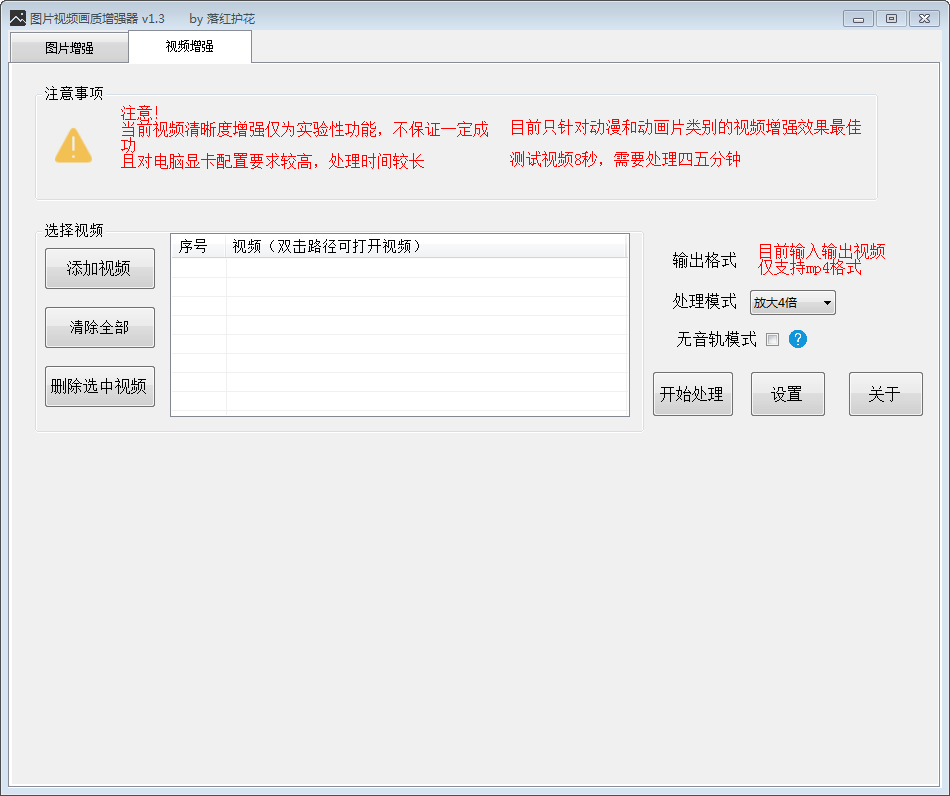Click the yellow warning triangle icon
The image size is (950, 796).
point(73,146)
